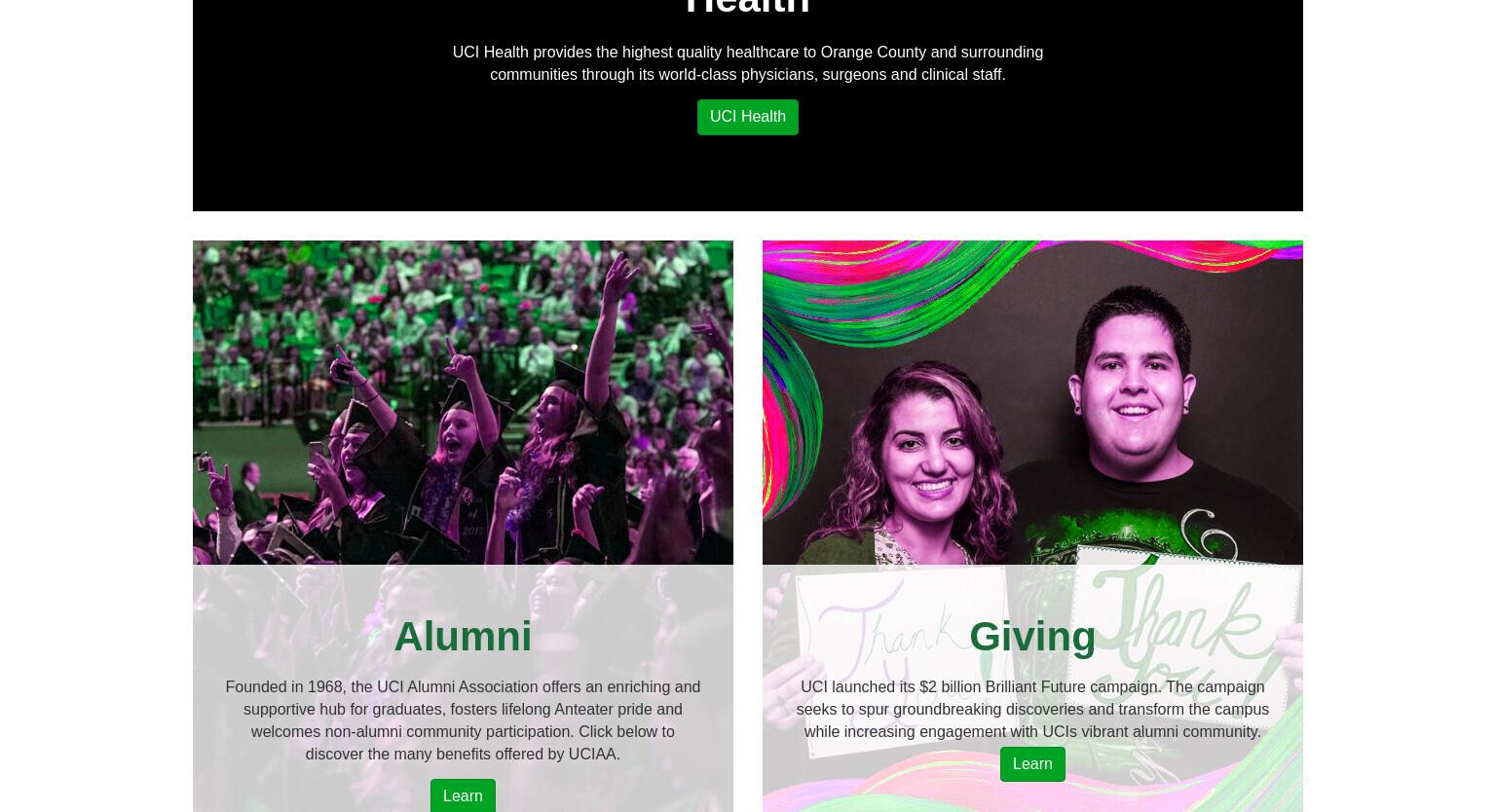Click the green UCI Health button
Image resolution: width=1496 pixels, height=812 pixels.
(747, 117)
